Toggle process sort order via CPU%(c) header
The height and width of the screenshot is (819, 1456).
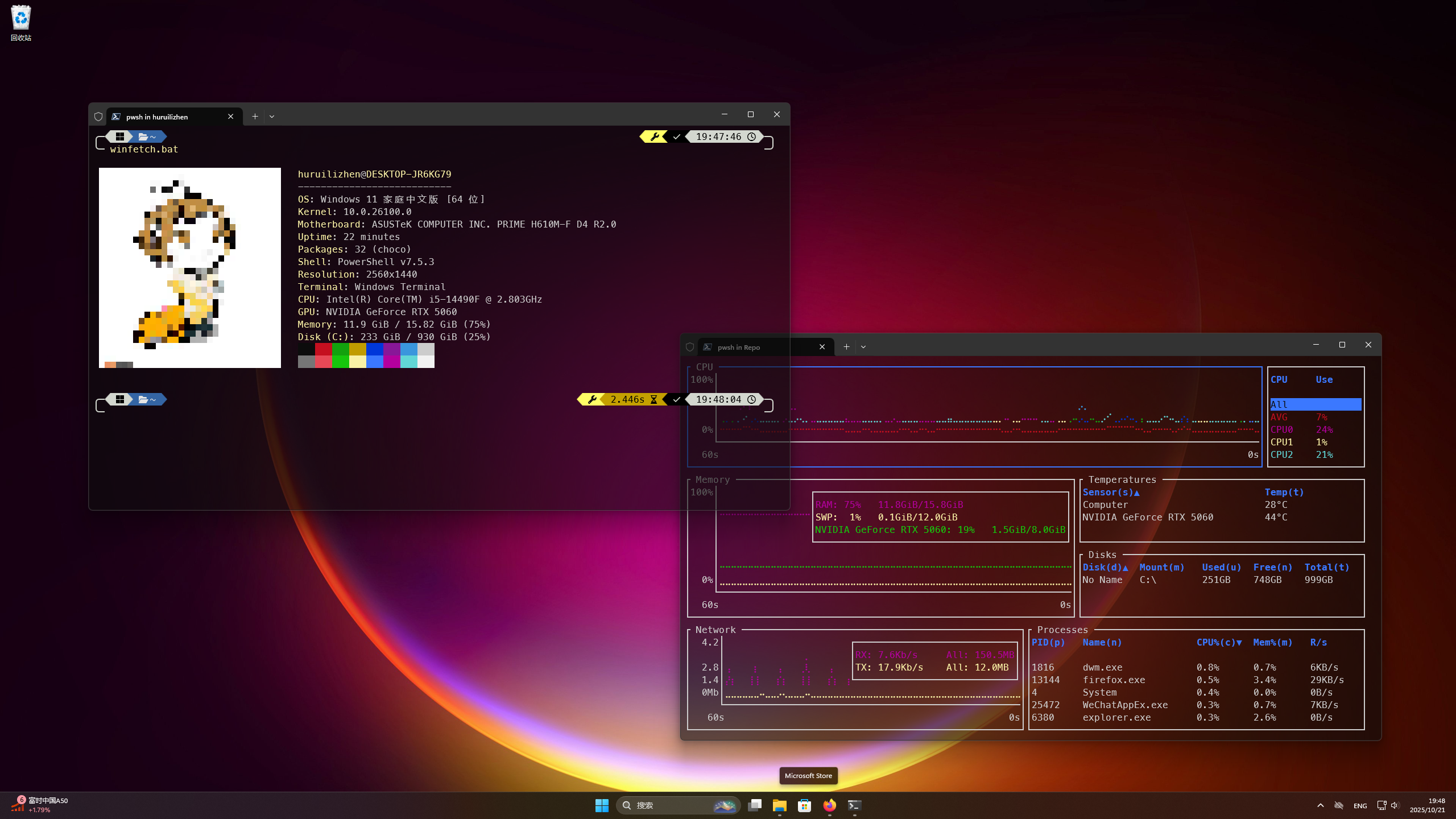click(1218, 642)
